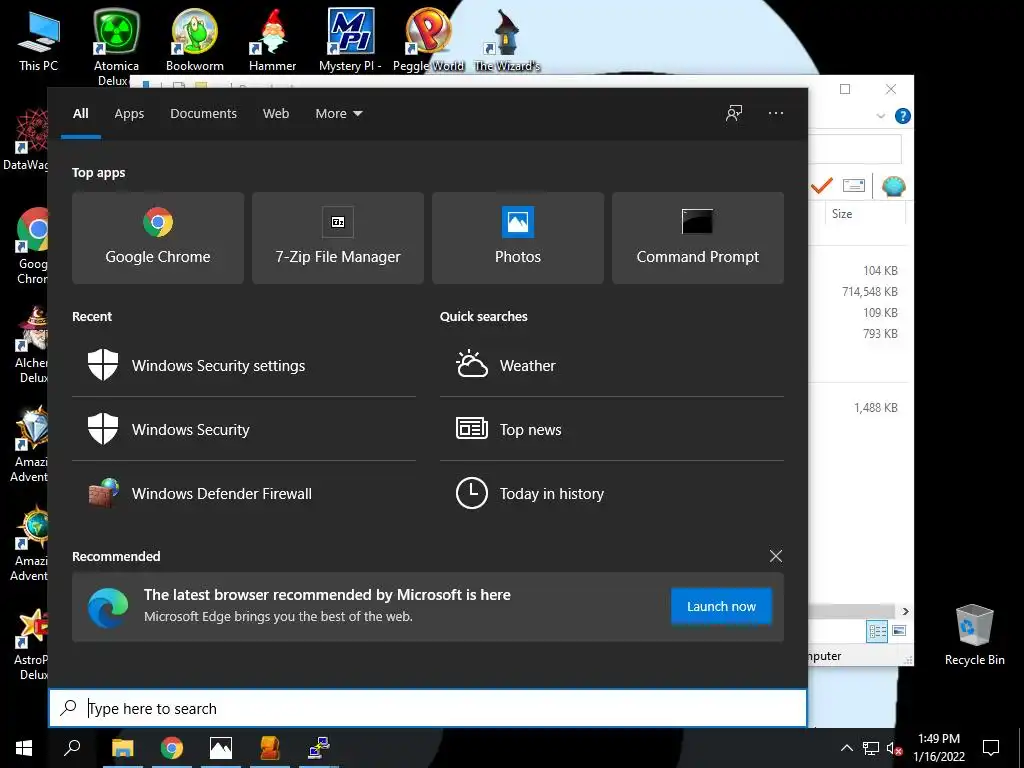Screen dimensions: 1024x768
Task: Launch 7-Zip File Manager tile
Action: 338,238
